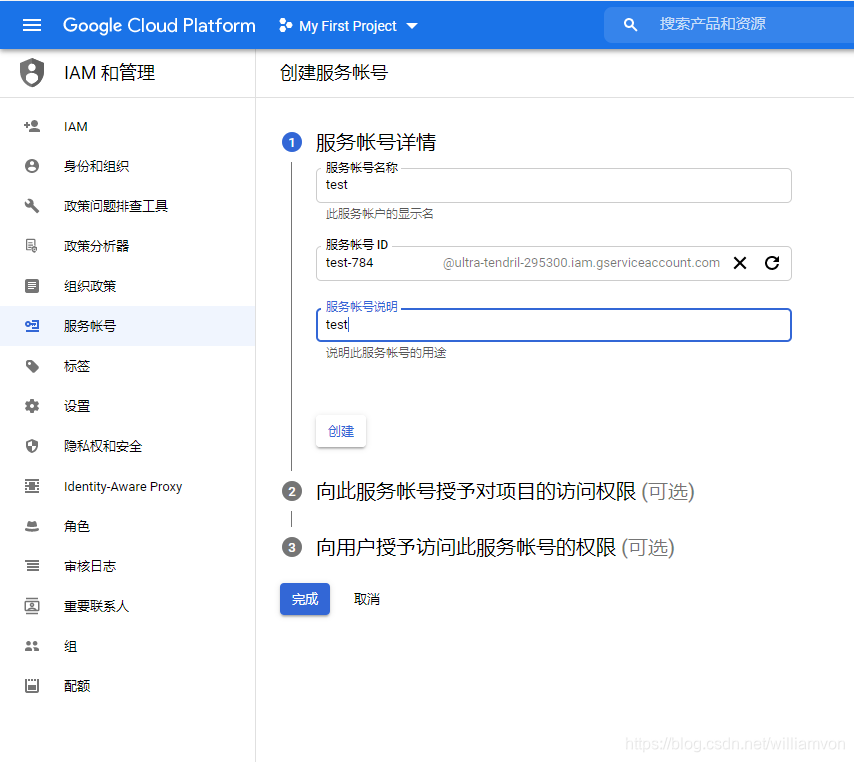Open 配额 in the sidebar

pyautogui.click(x=127, y=686)
